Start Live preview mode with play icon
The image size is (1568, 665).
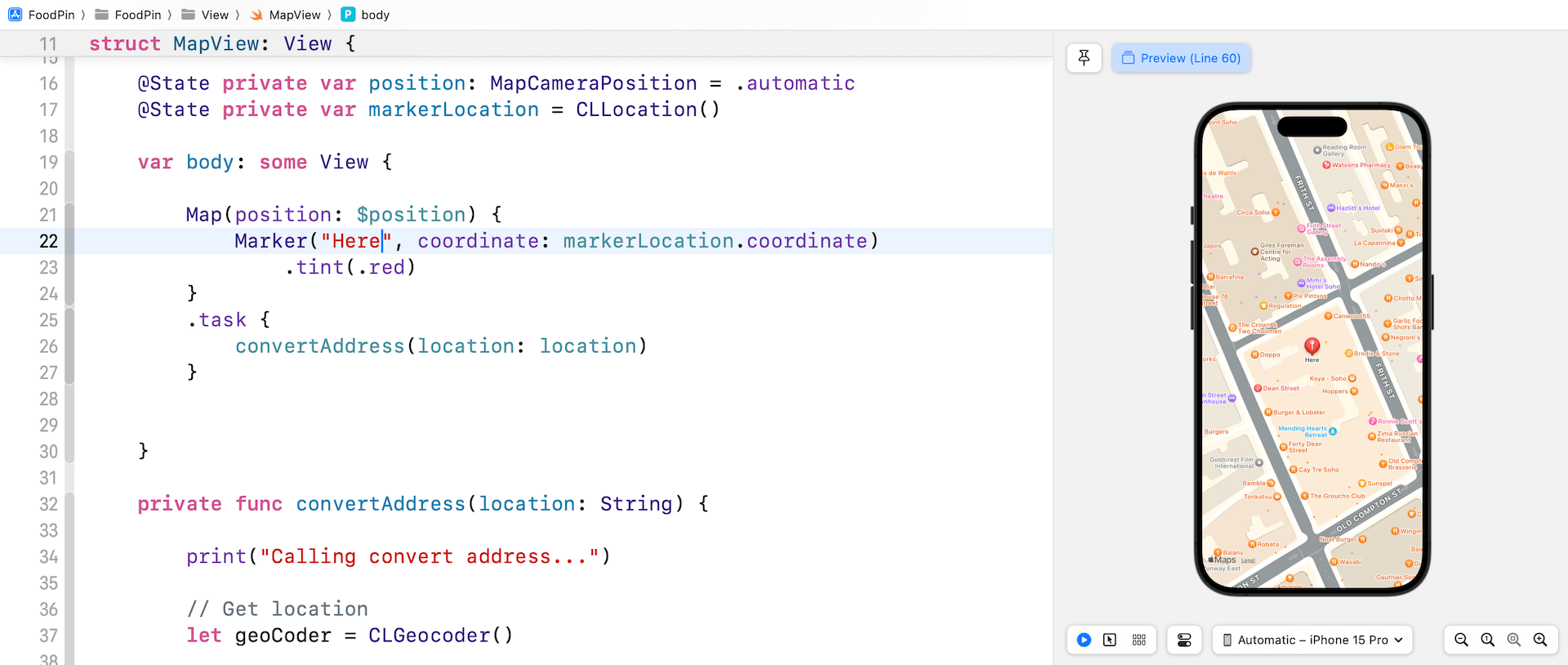[1084, 640]
